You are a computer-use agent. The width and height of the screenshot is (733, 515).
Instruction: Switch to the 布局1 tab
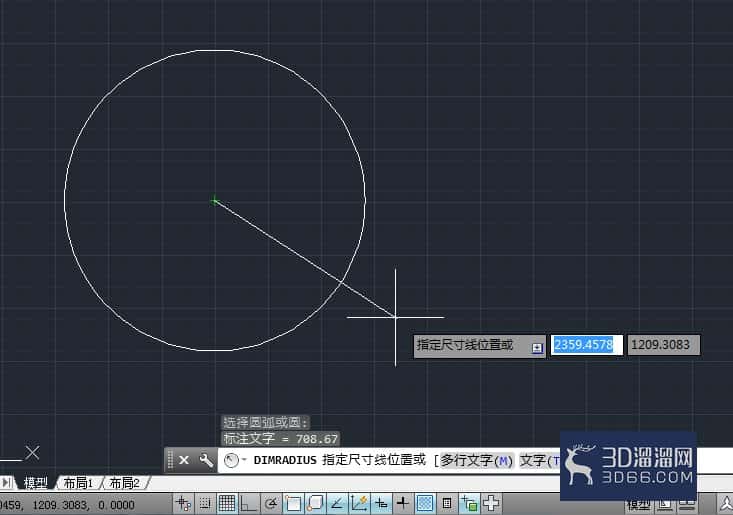click(x=78, y=483)
